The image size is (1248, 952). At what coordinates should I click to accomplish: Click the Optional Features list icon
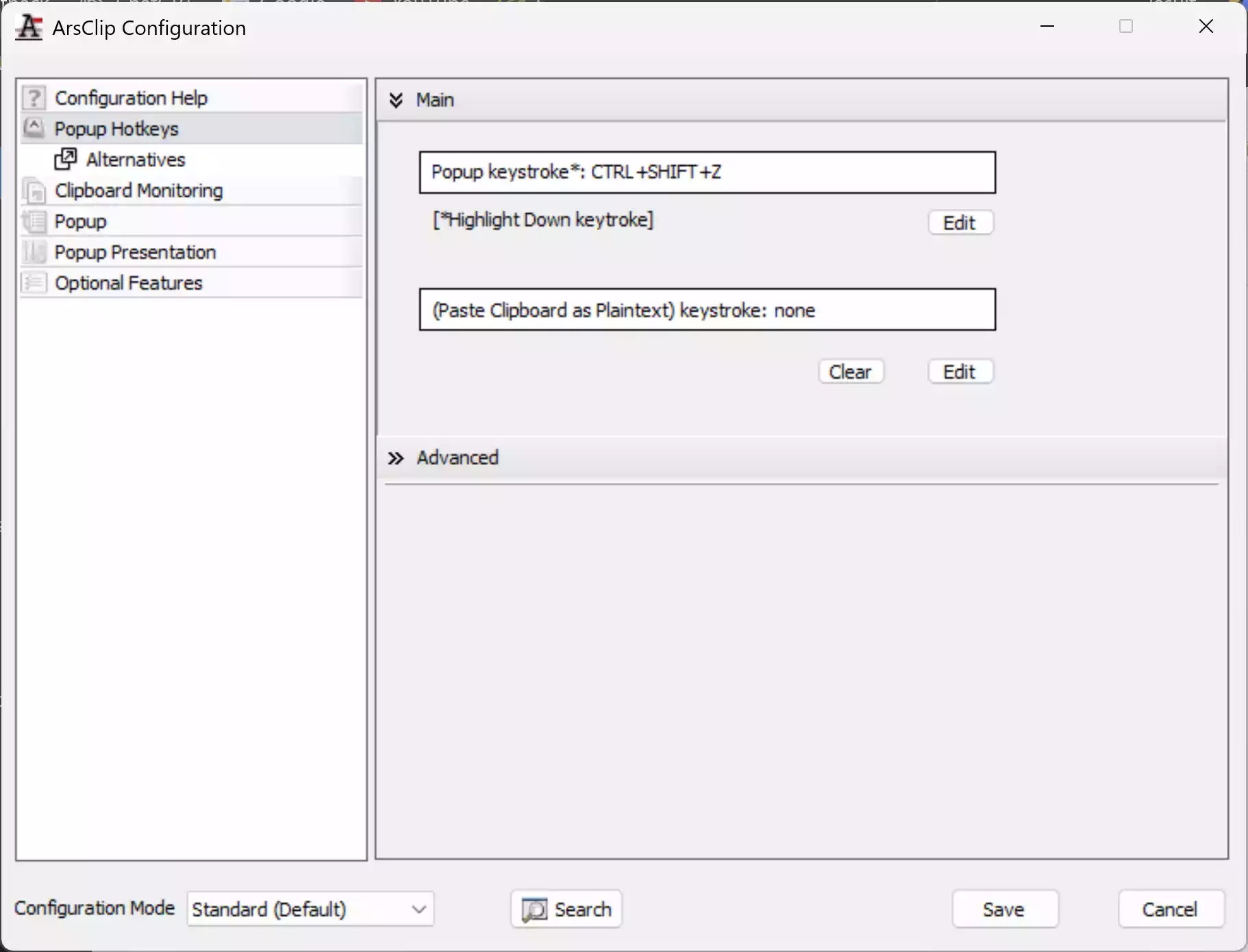(x=34, y=282)
